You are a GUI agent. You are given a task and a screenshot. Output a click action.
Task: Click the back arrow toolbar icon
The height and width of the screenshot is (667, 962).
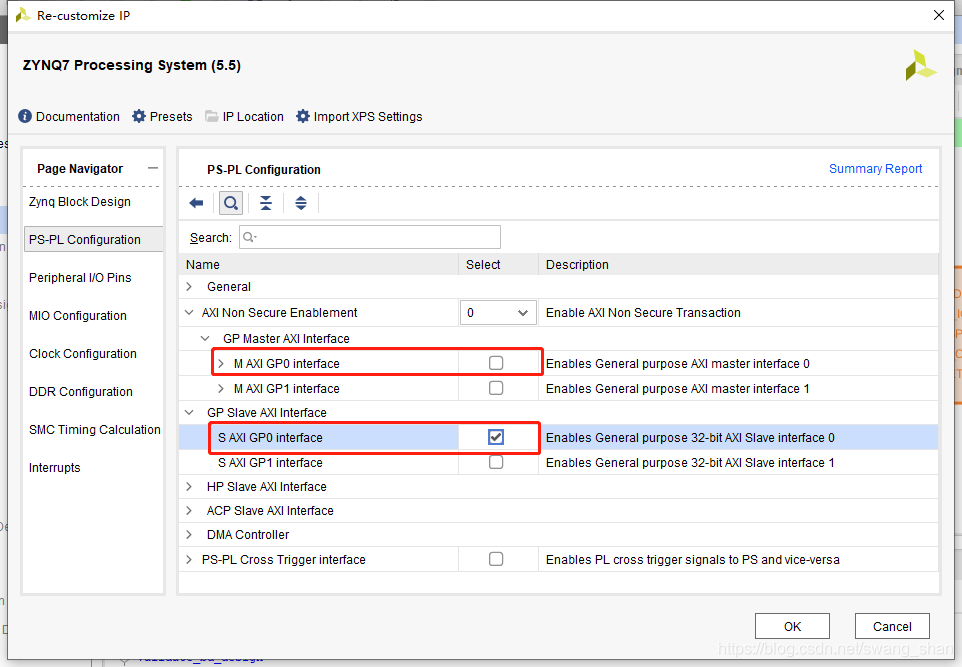[x=196, y=203]
